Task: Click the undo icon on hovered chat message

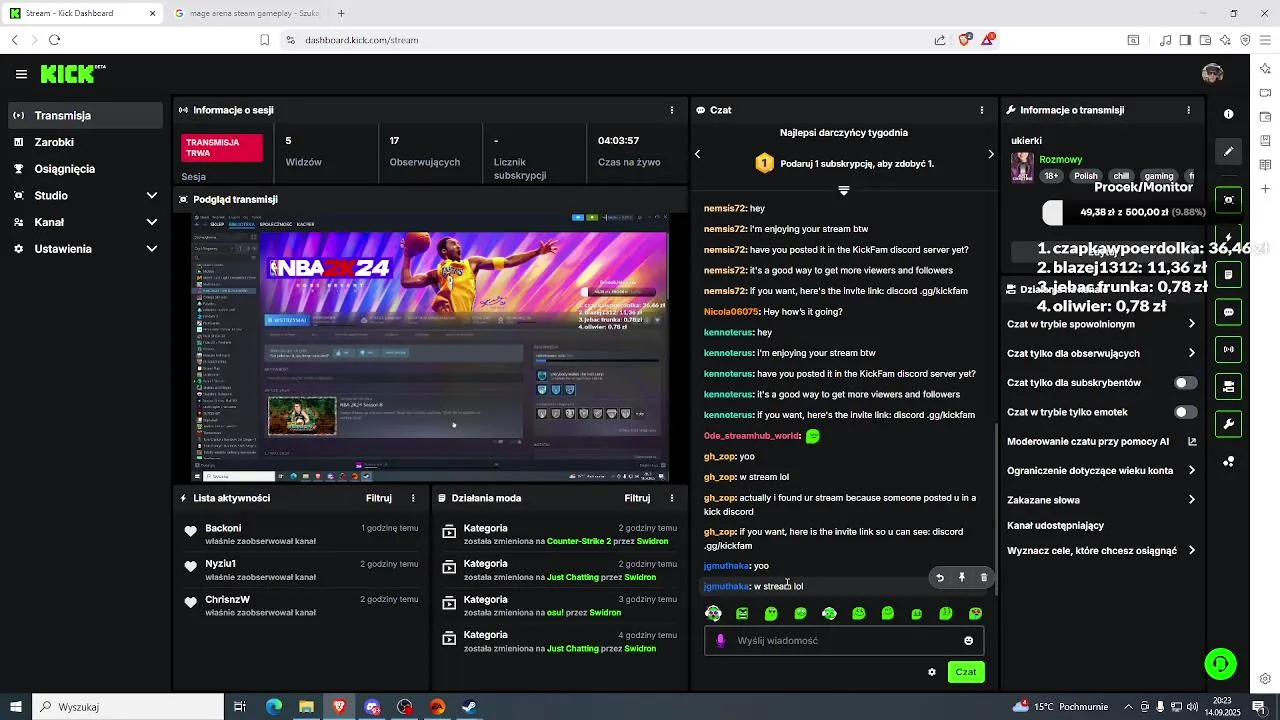Action: pos(939,577)
